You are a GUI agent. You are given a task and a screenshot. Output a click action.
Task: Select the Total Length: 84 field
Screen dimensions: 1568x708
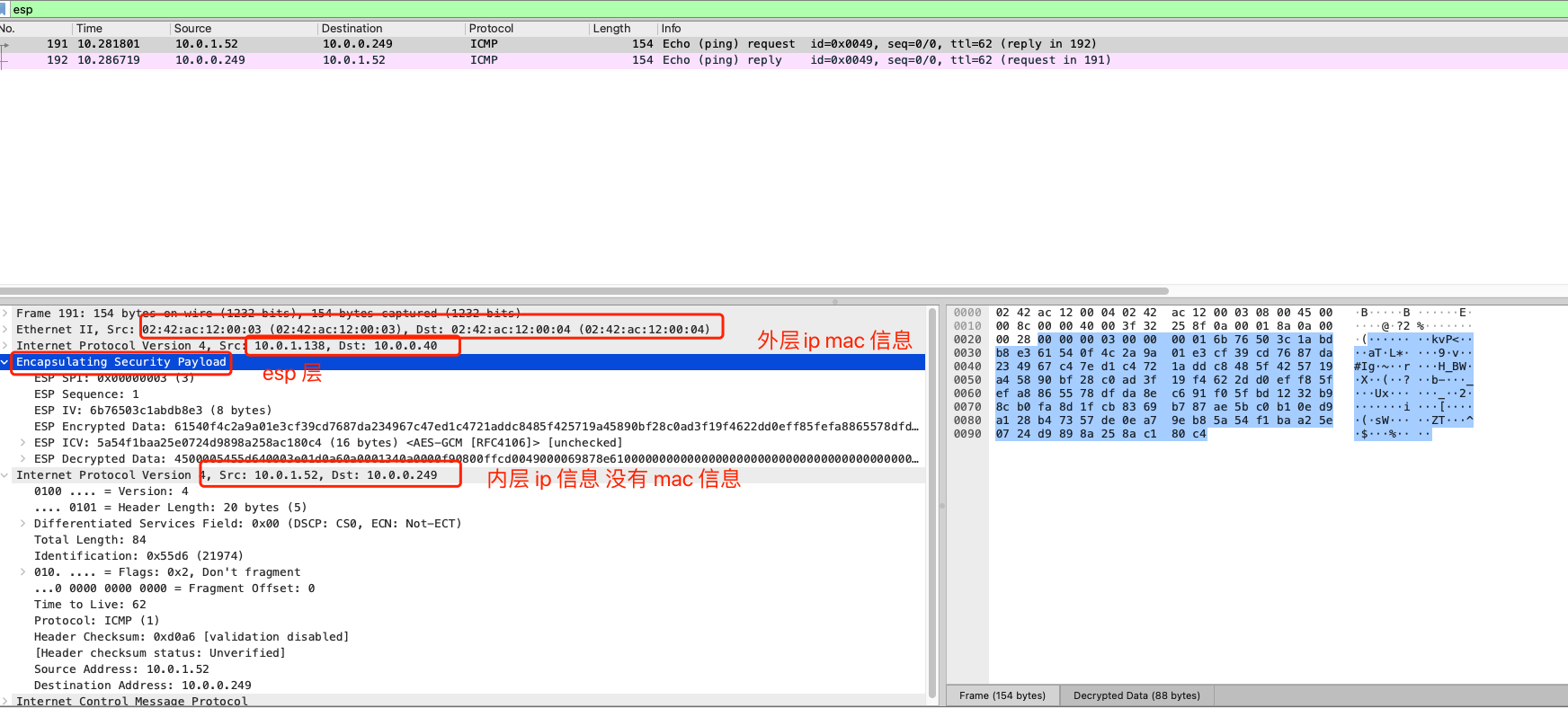(x=90, y=540)
